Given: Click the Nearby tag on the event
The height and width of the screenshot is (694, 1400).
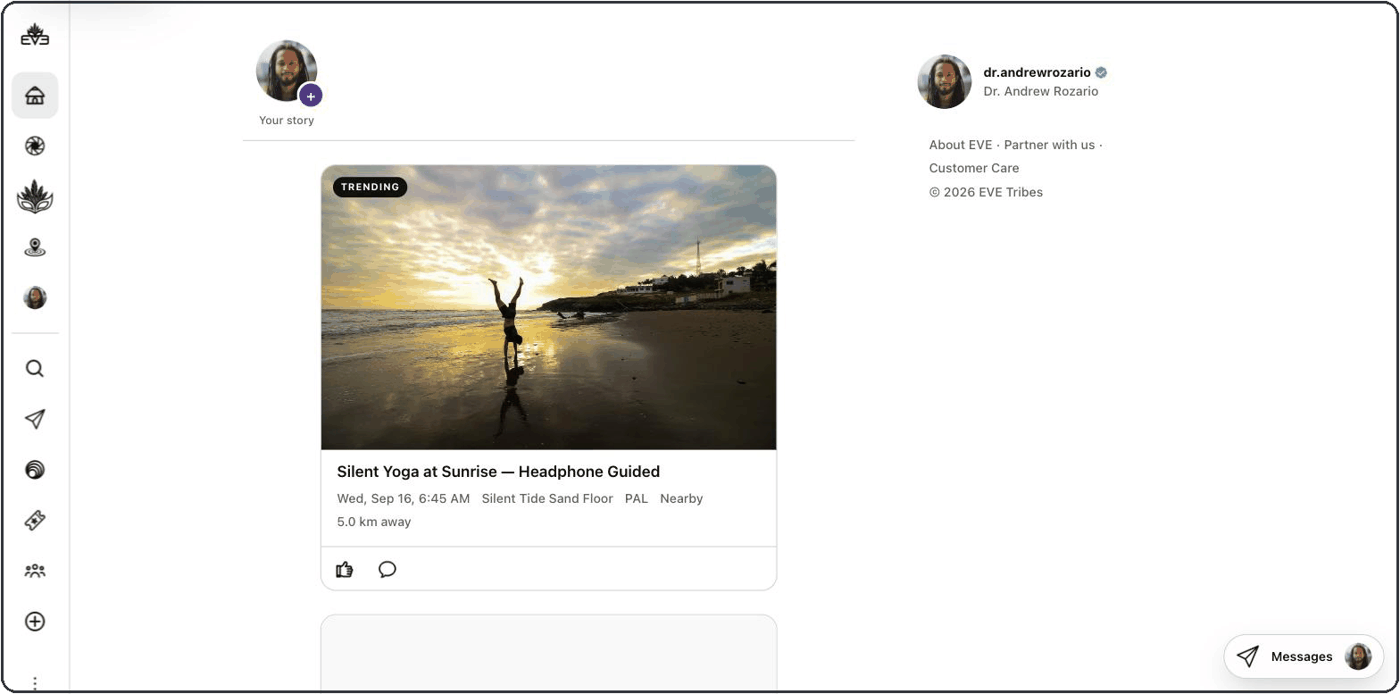Looking at the screenshot, I should click(x=681, y=499).
